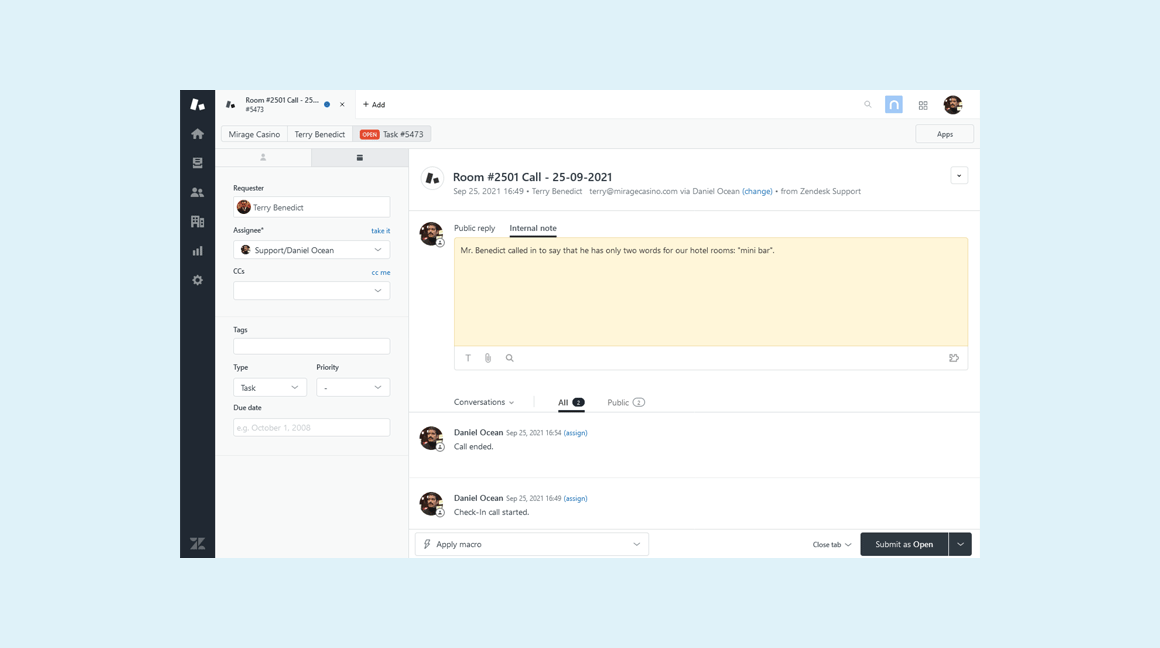Switch to Public reply tab

pyautogui.click(x=474, y=228)
